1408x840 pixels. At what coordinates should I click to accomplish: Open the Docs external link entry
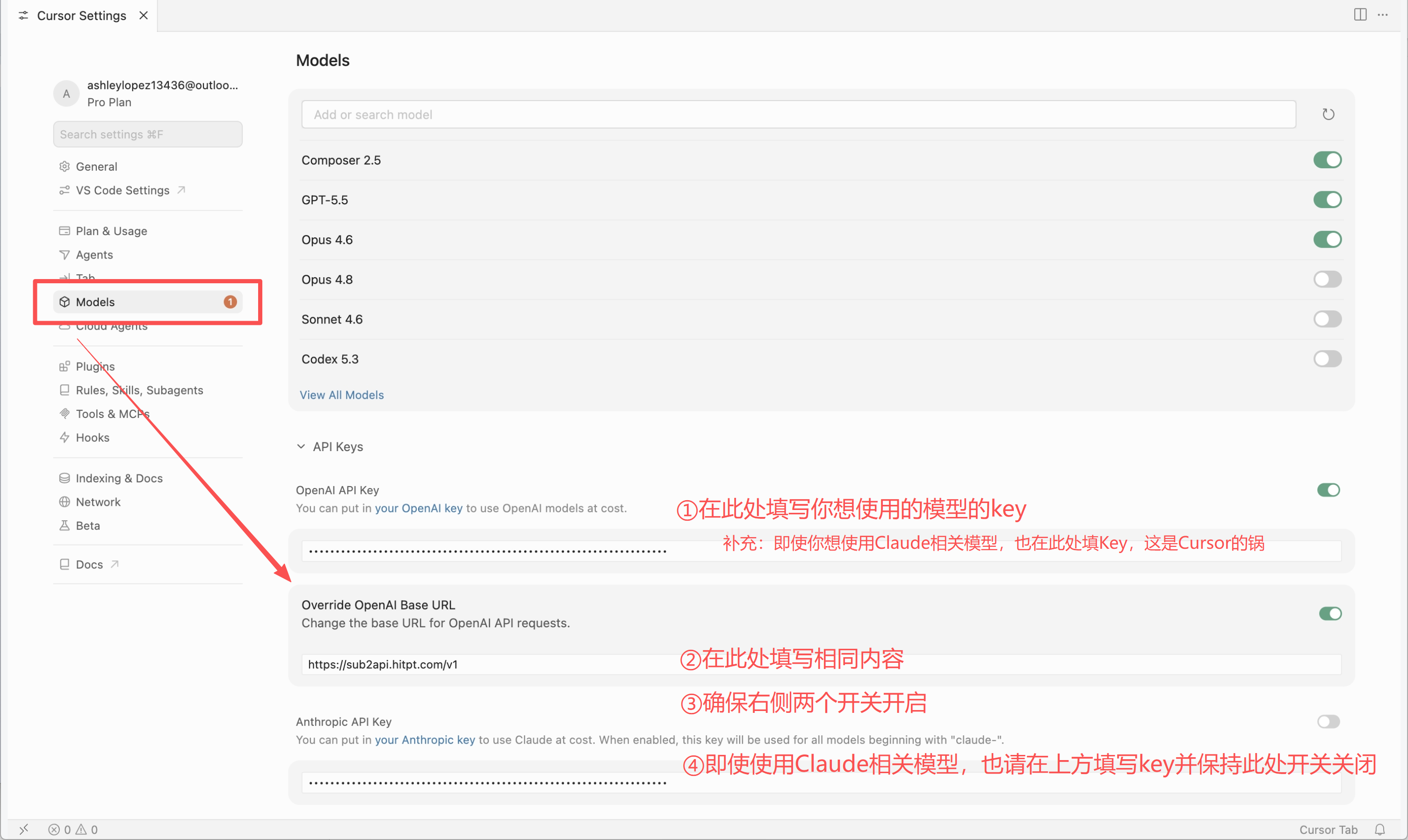[x=89, y=564]
